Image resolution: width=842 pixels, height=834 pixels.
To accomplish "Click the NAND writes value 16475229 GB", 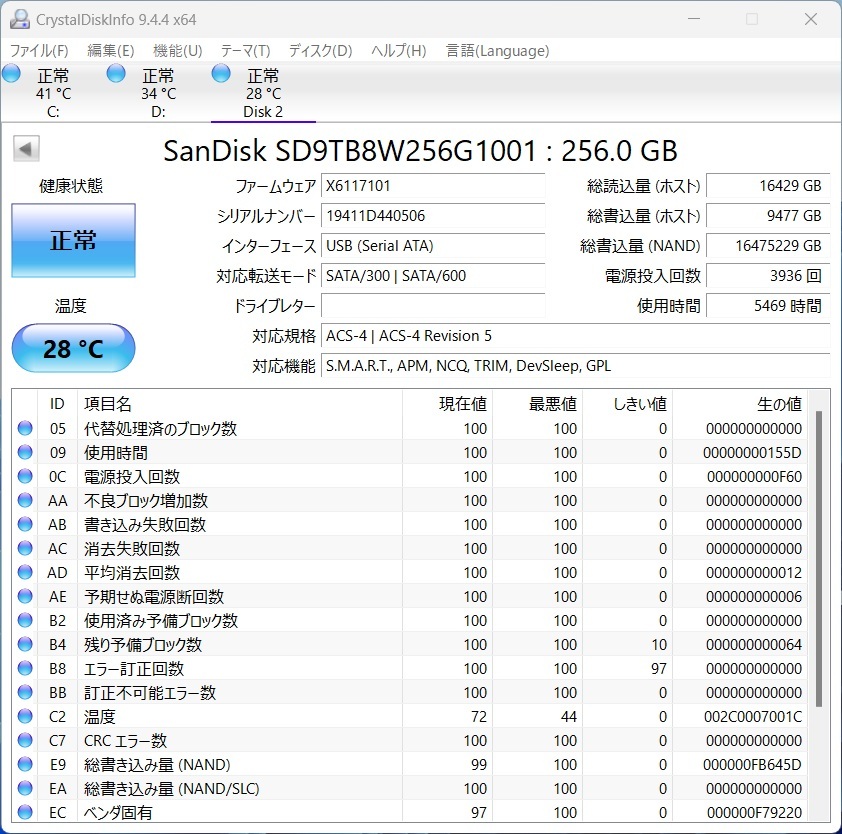I will [768, 246].
